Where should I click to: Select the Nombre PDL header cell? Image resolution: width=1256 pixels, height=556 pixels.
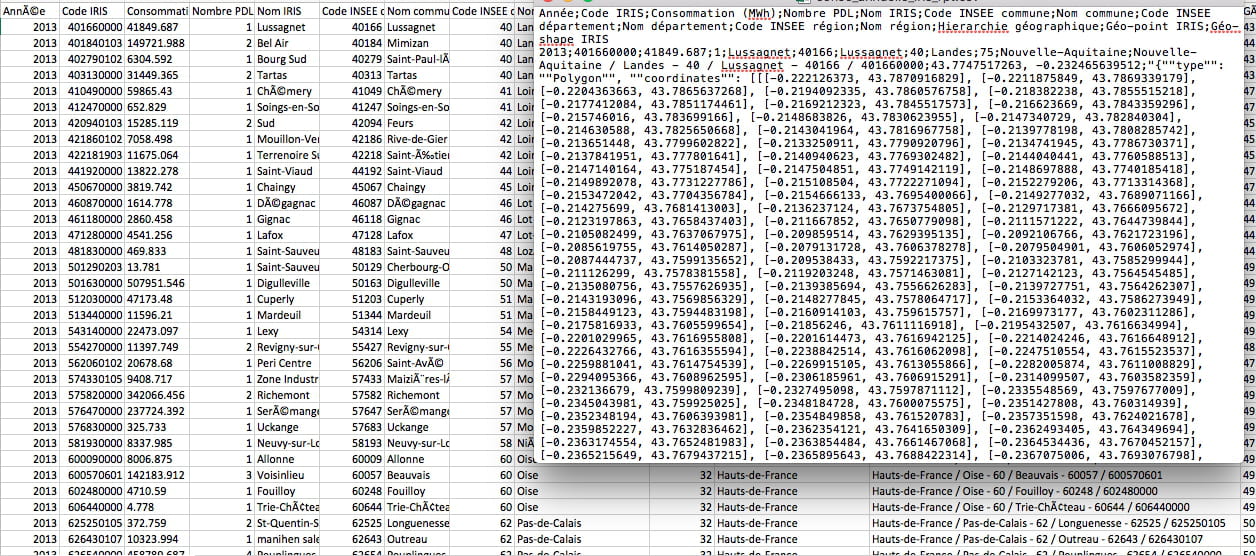221,10
